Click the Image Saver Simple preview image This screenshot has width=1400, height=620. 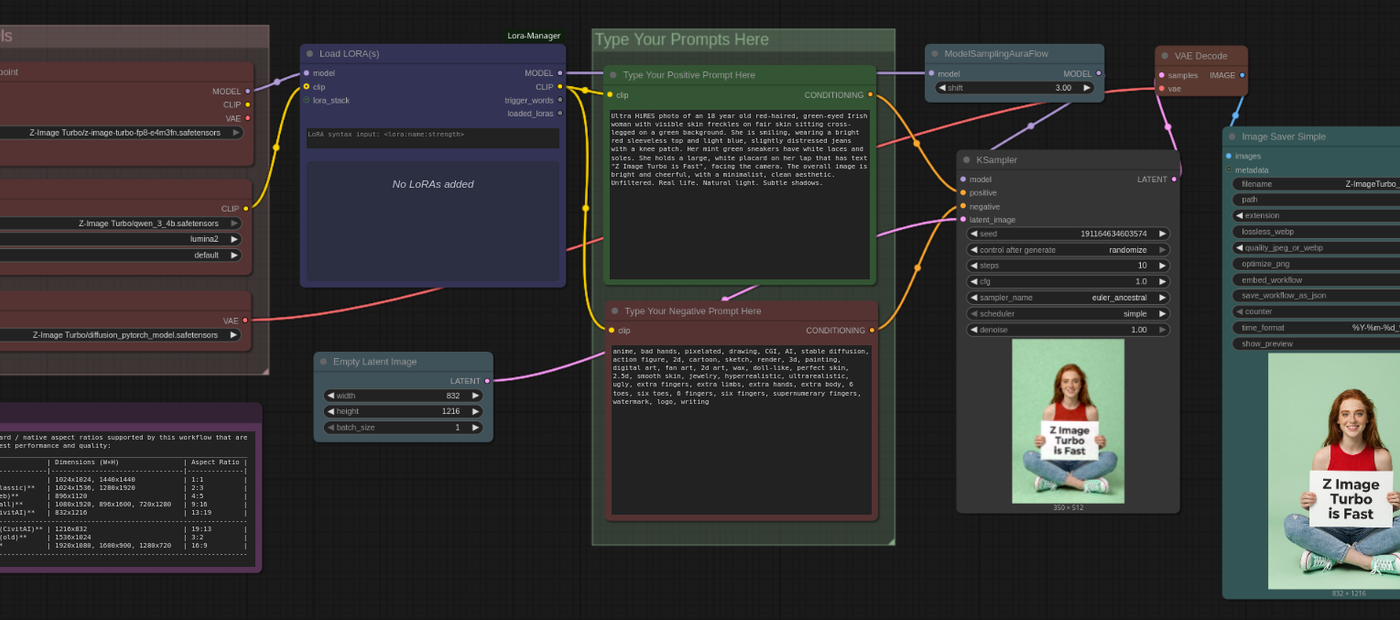coord(1334,470)
